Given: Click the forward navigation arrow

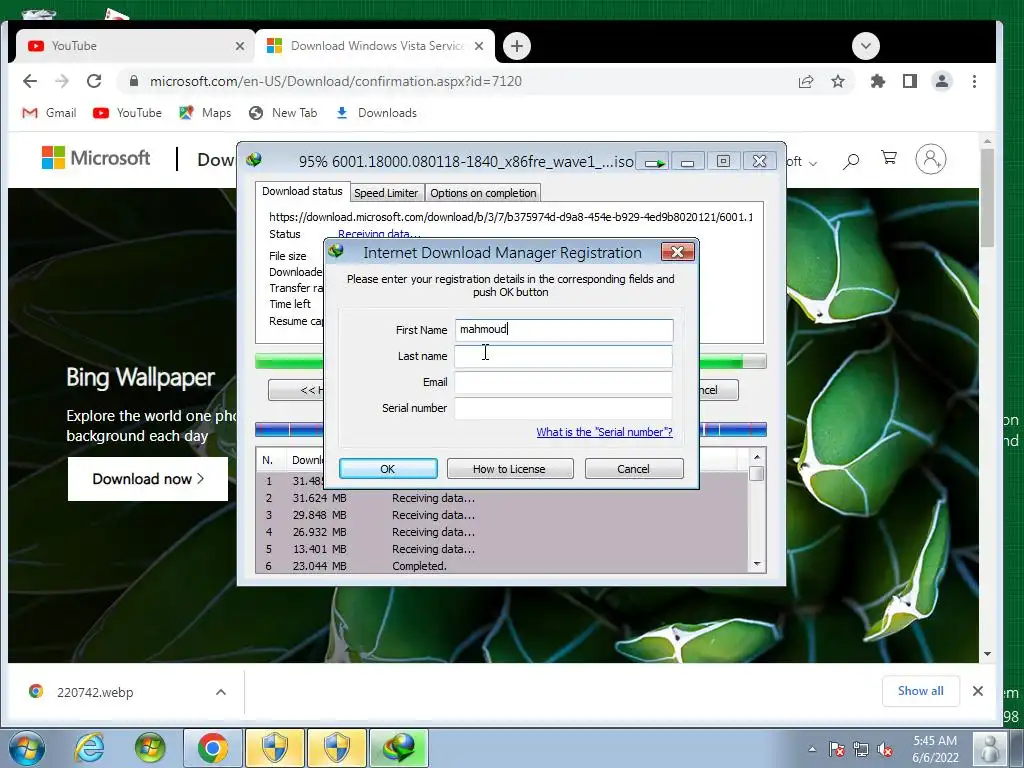Looking at the screenshot, I should pos(62,81).
